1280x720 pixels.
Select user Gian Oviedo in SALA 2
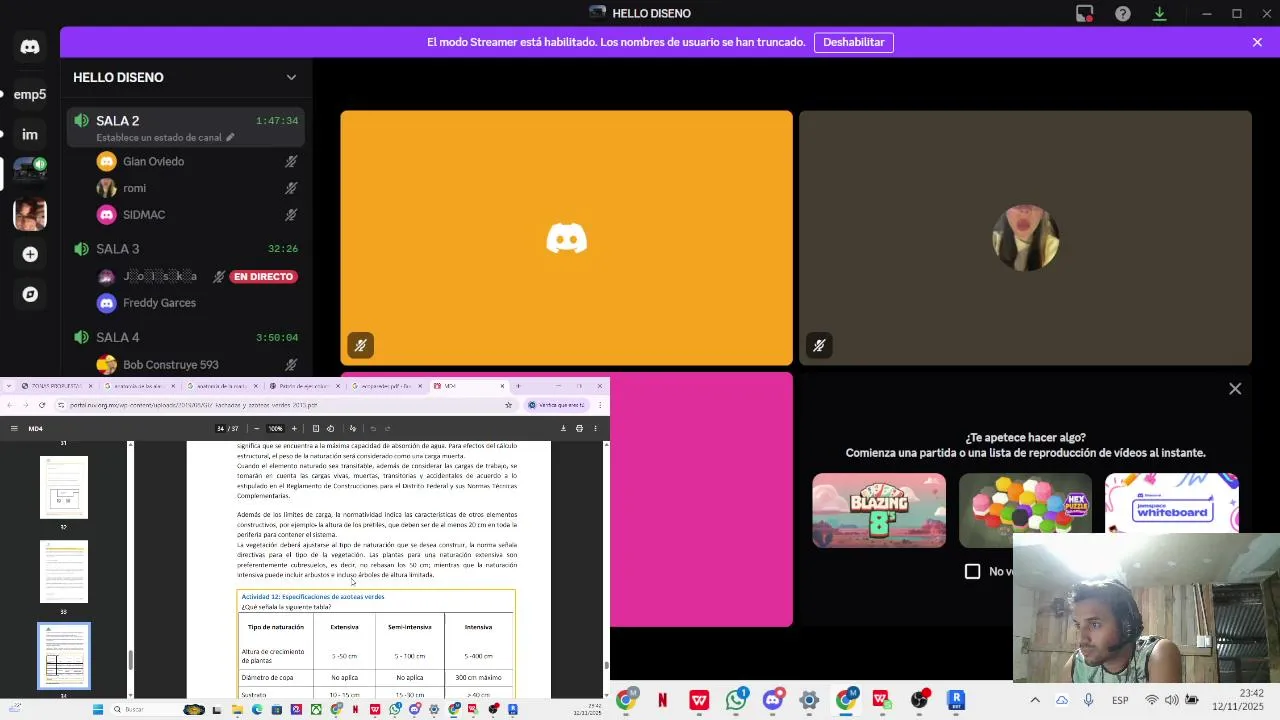pyautogui.click(x=153, y=161)
